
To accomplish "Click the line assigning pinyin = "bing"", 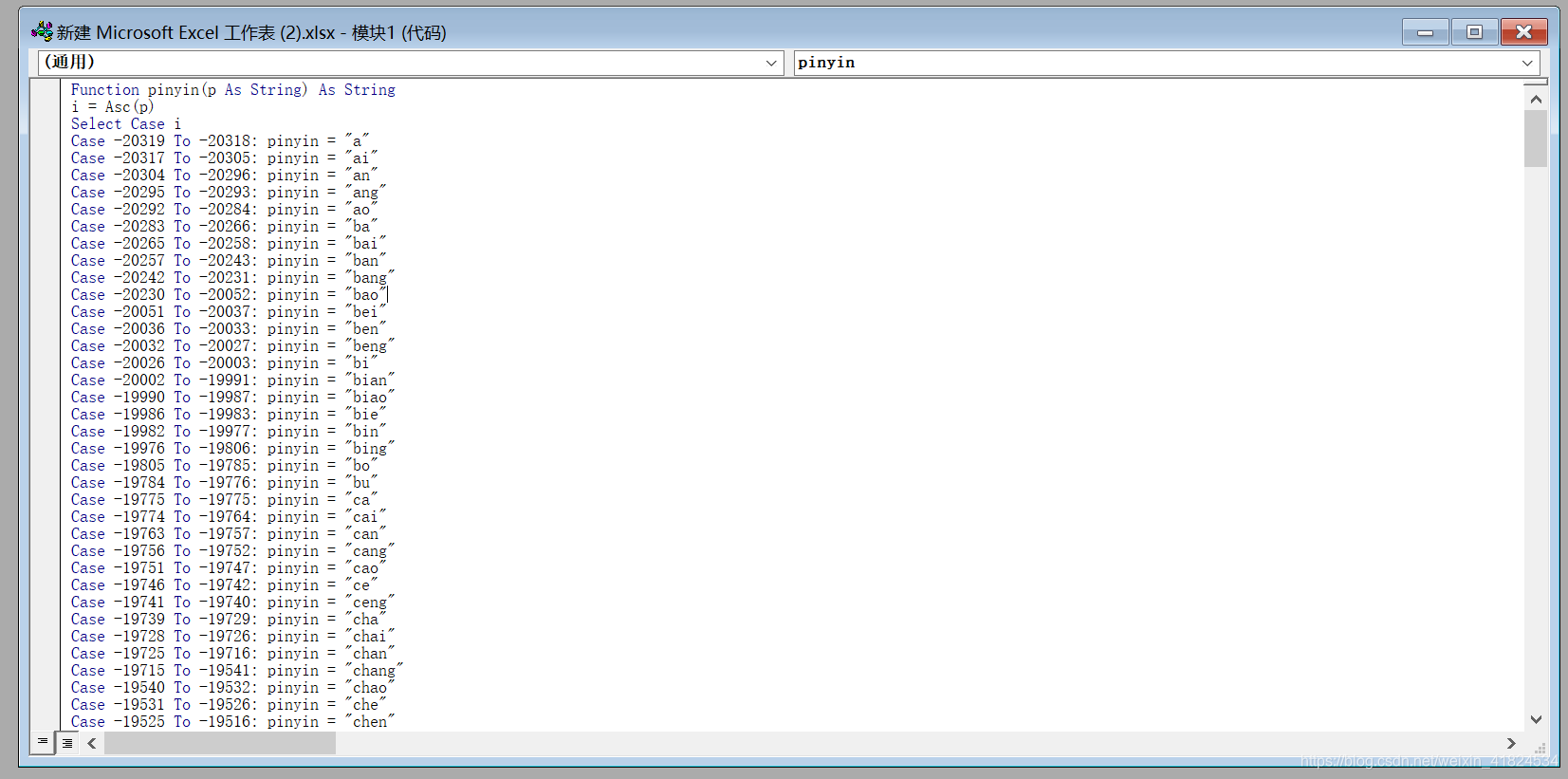I will pyautogui.click(x=232, y=449).
